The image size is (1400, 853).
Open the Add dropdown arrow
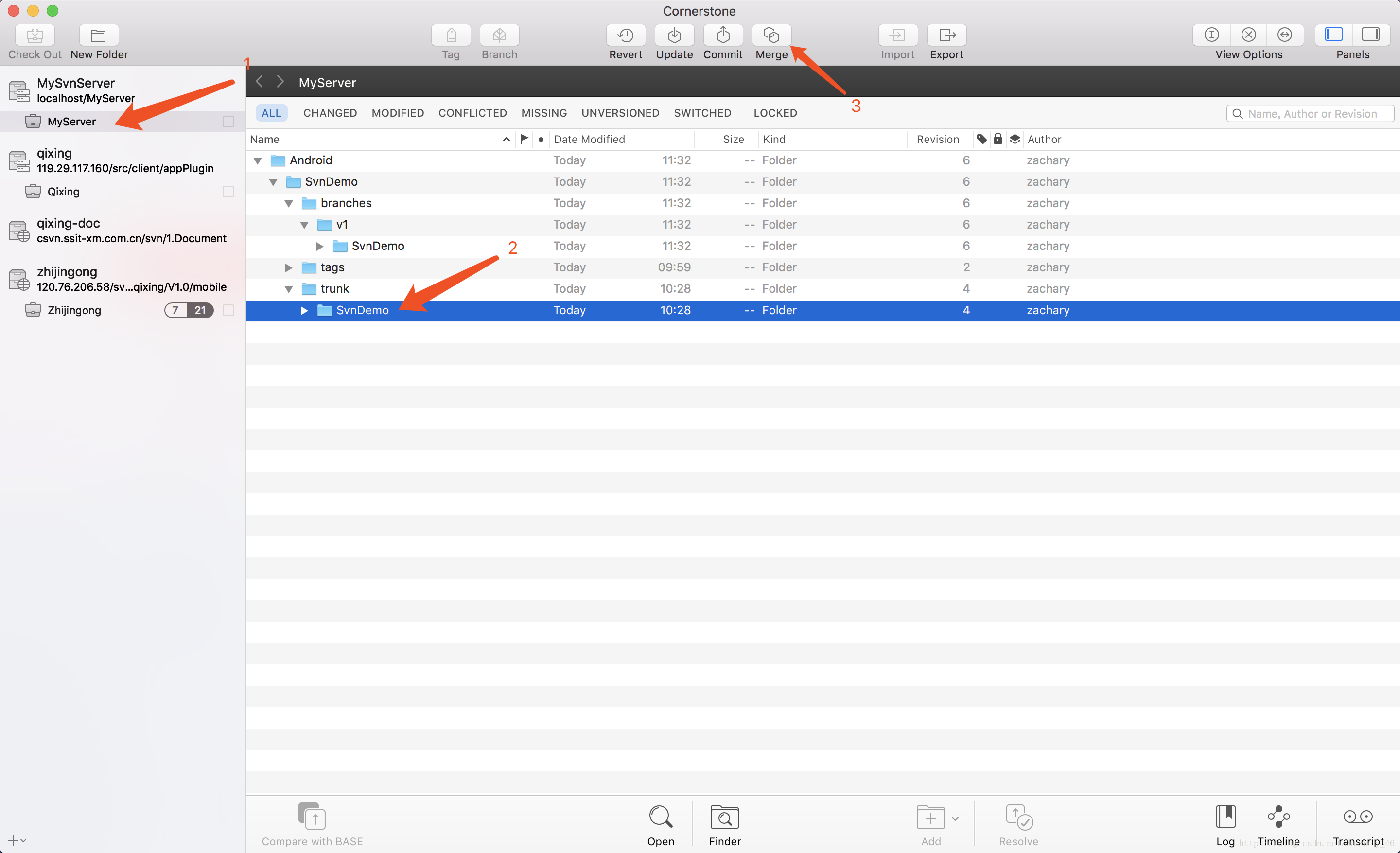coord(955,819)
